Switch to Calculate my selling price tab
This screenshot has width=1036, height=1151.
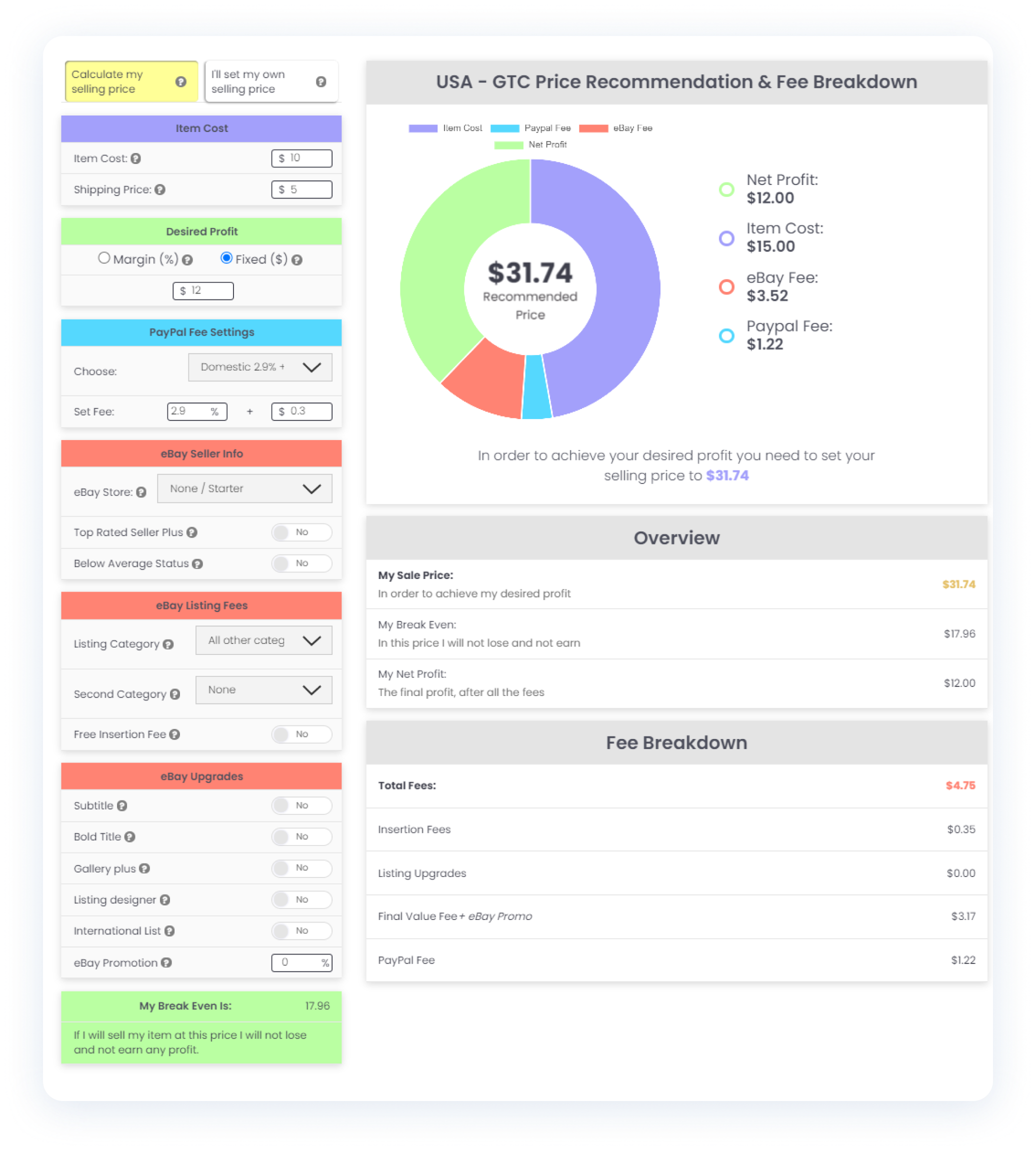[x=131, y=81]
